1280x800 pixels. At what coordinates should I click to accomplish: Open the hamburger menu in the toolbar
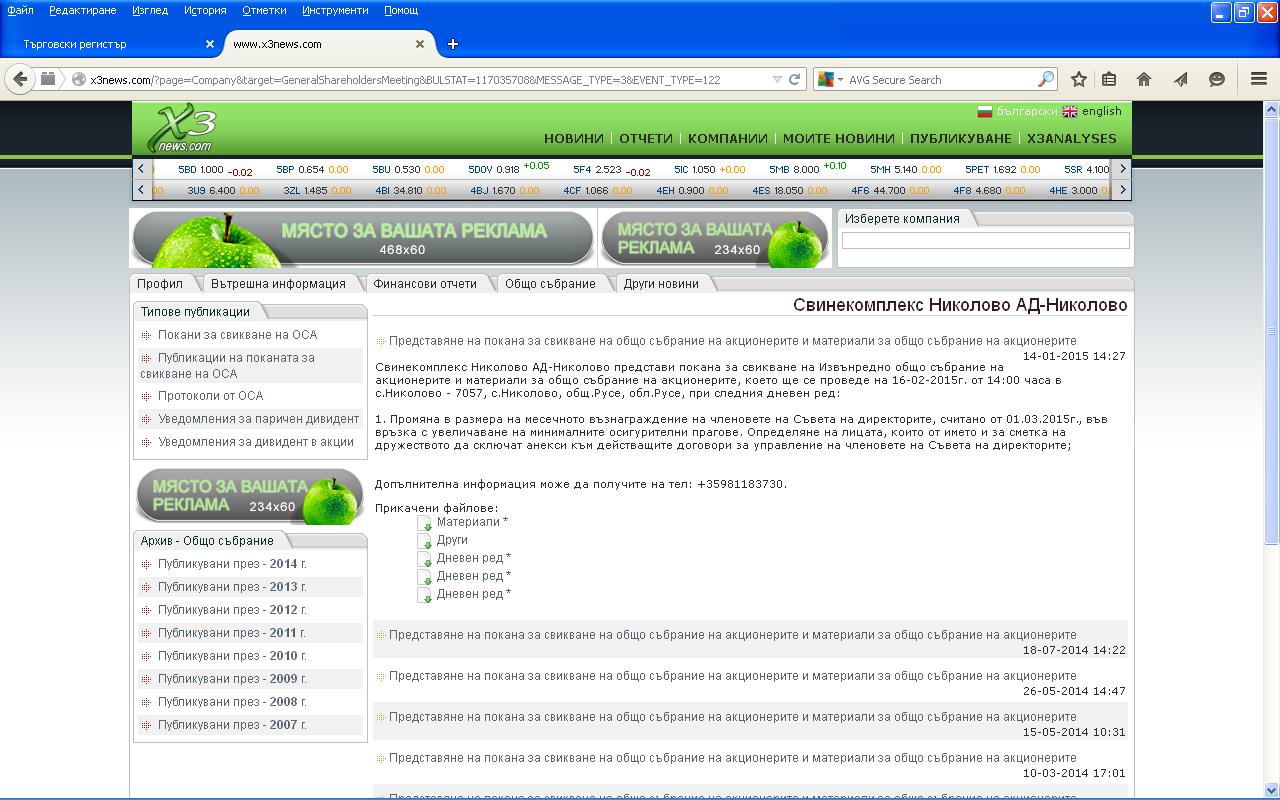pyautogui.click(x=1259, y=79)
